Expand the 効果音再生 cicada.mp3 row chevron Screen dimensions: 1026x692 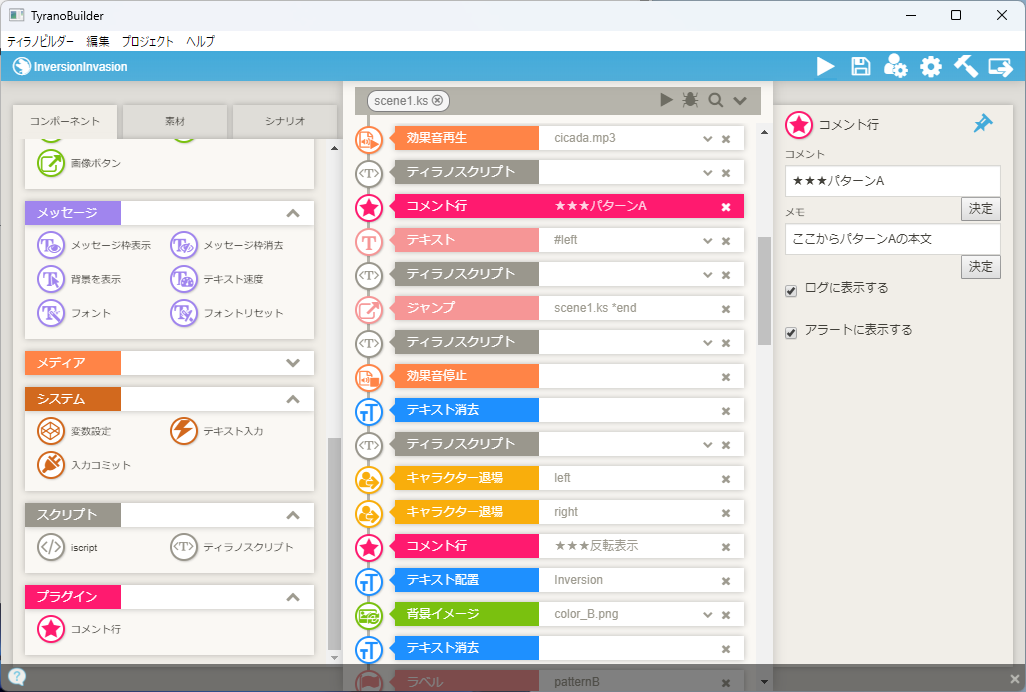707,139
